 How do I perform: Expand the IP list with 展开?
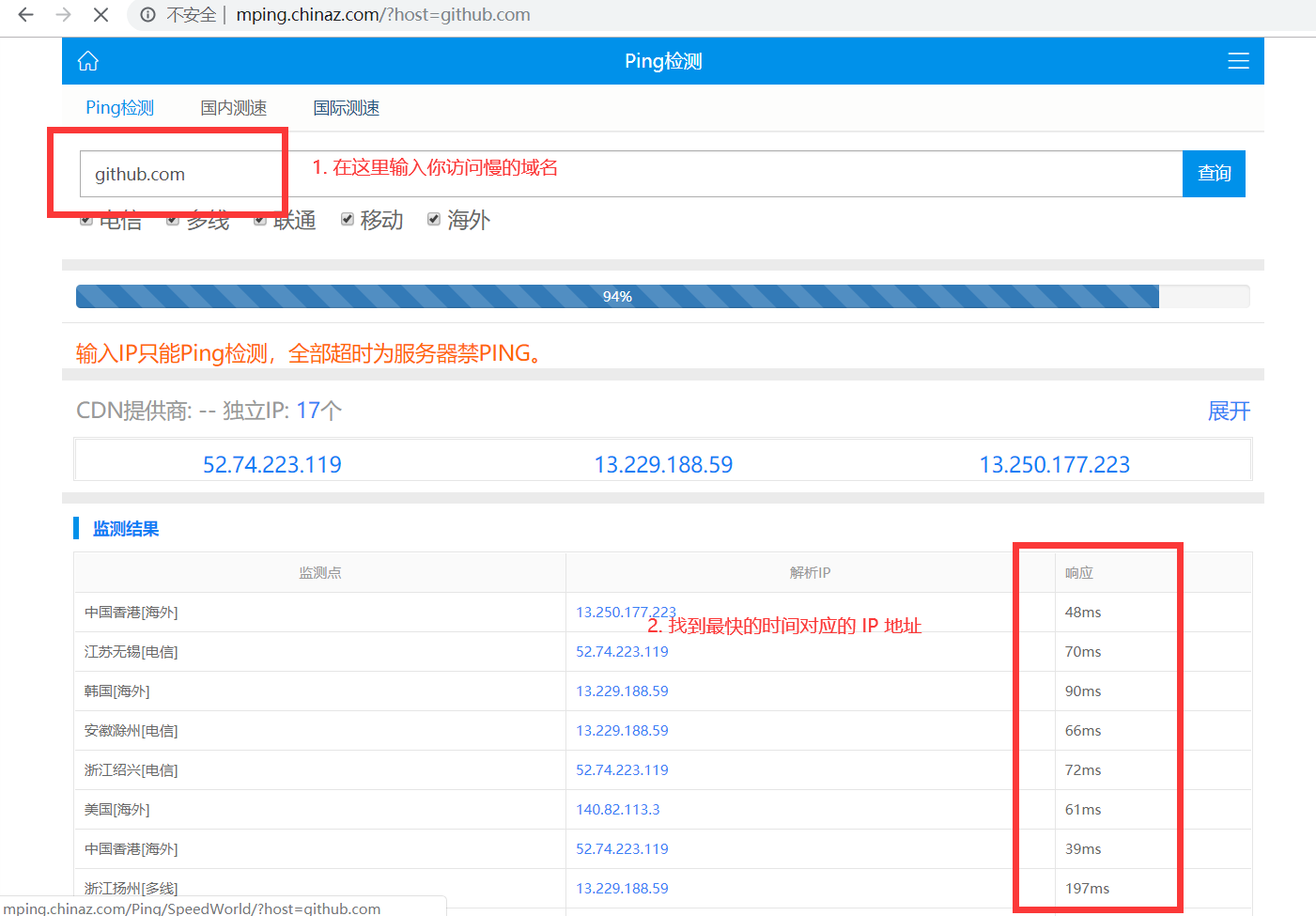pos(1229,411)
